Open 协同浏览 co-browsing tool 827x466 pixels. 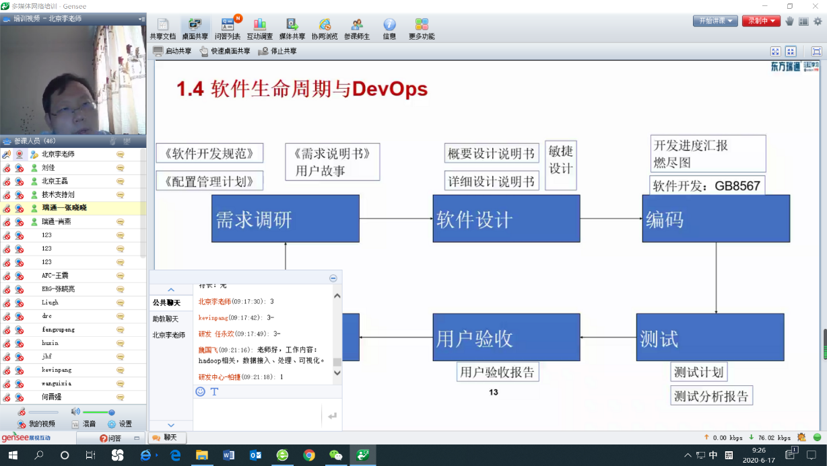[324, 29]
